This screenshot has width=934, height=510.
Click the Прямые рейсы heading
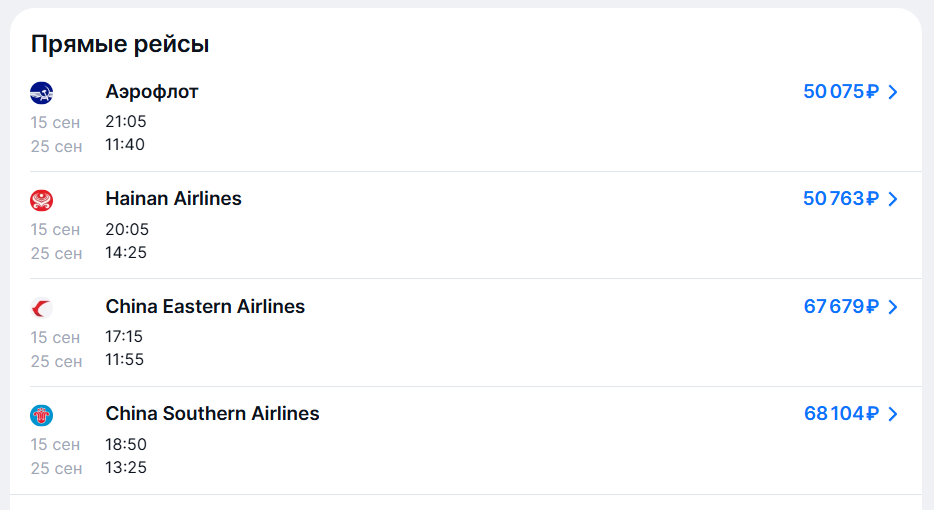pyautogui.click(x=120, y=44)
